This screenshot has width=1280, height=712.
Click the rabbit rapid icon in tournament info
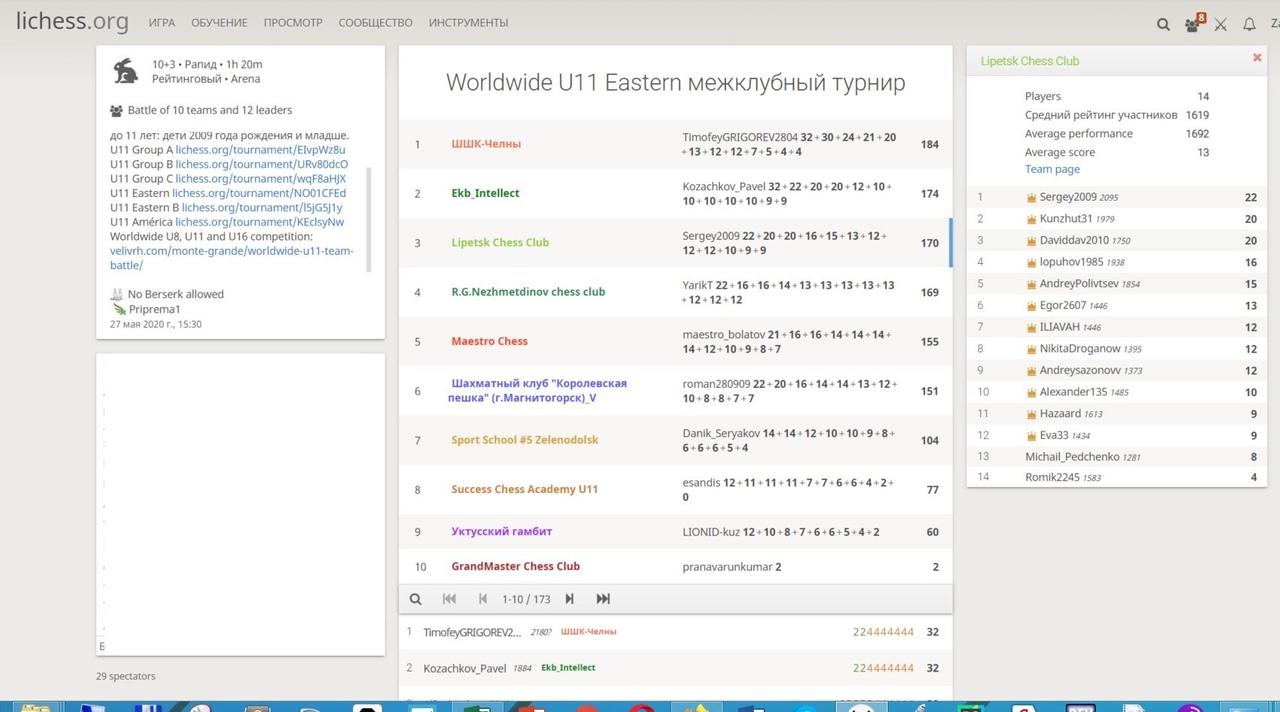[x=126, y=70]
